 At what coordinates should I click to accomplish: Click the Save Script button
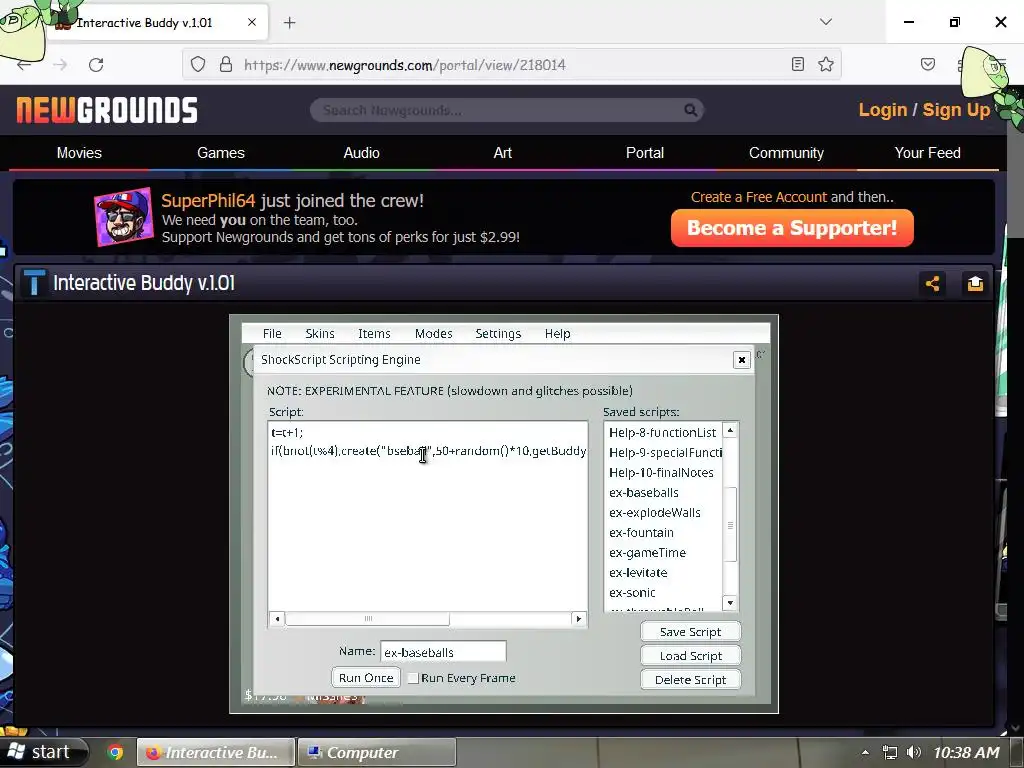(x=690, y=632)
